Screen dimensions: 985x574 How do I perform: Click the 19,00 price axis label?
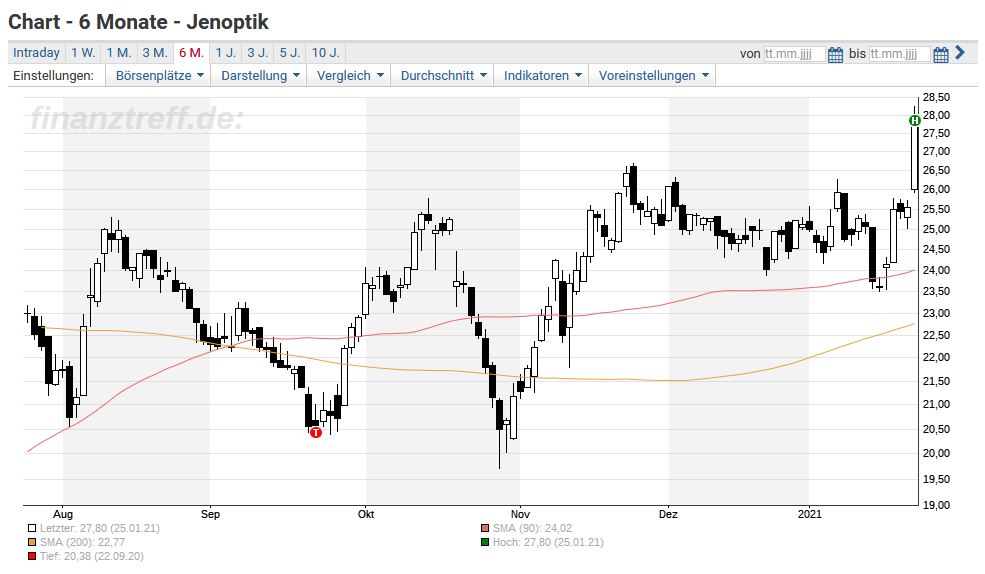coord(937,505)
